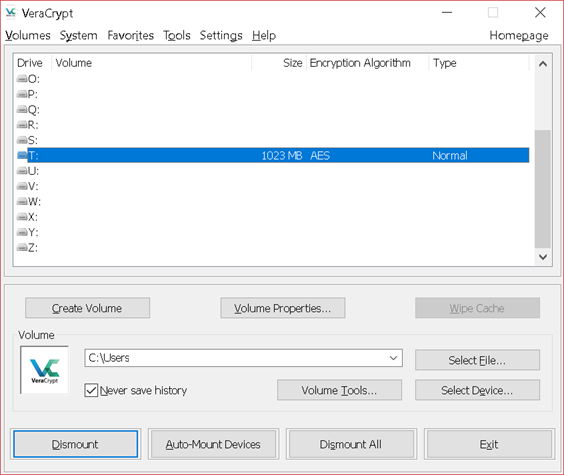Sort by the Drive column header
564x475 pixels.
tap(32, 63)
